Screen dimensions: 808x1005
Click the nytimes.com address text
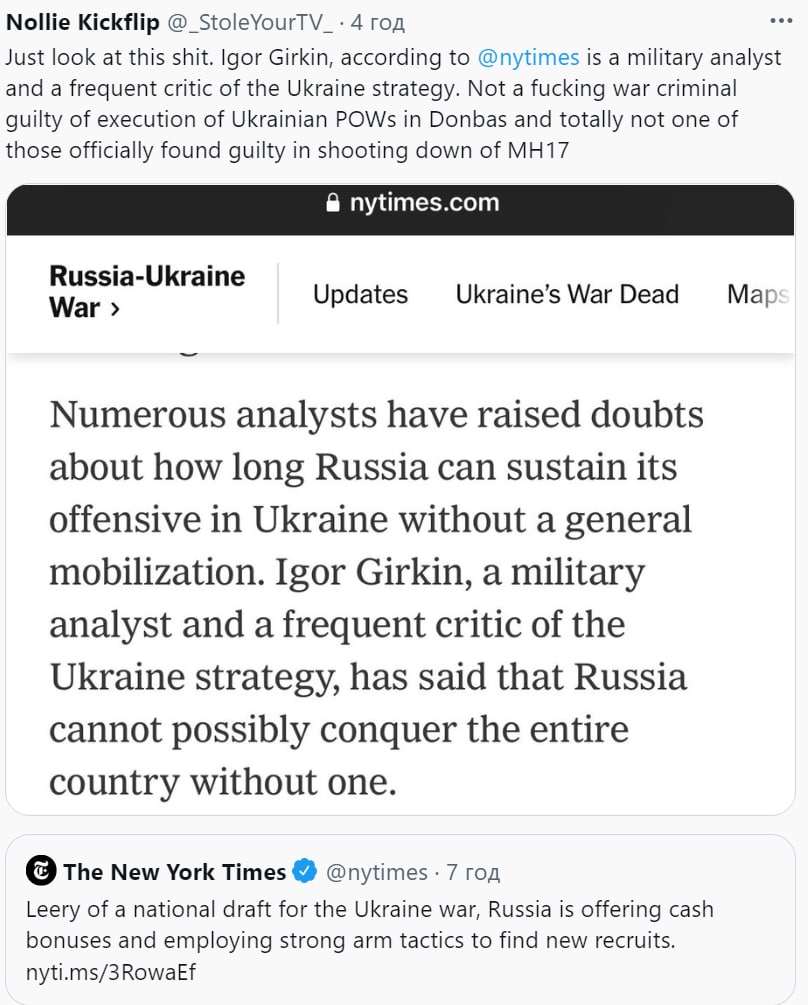424,203
